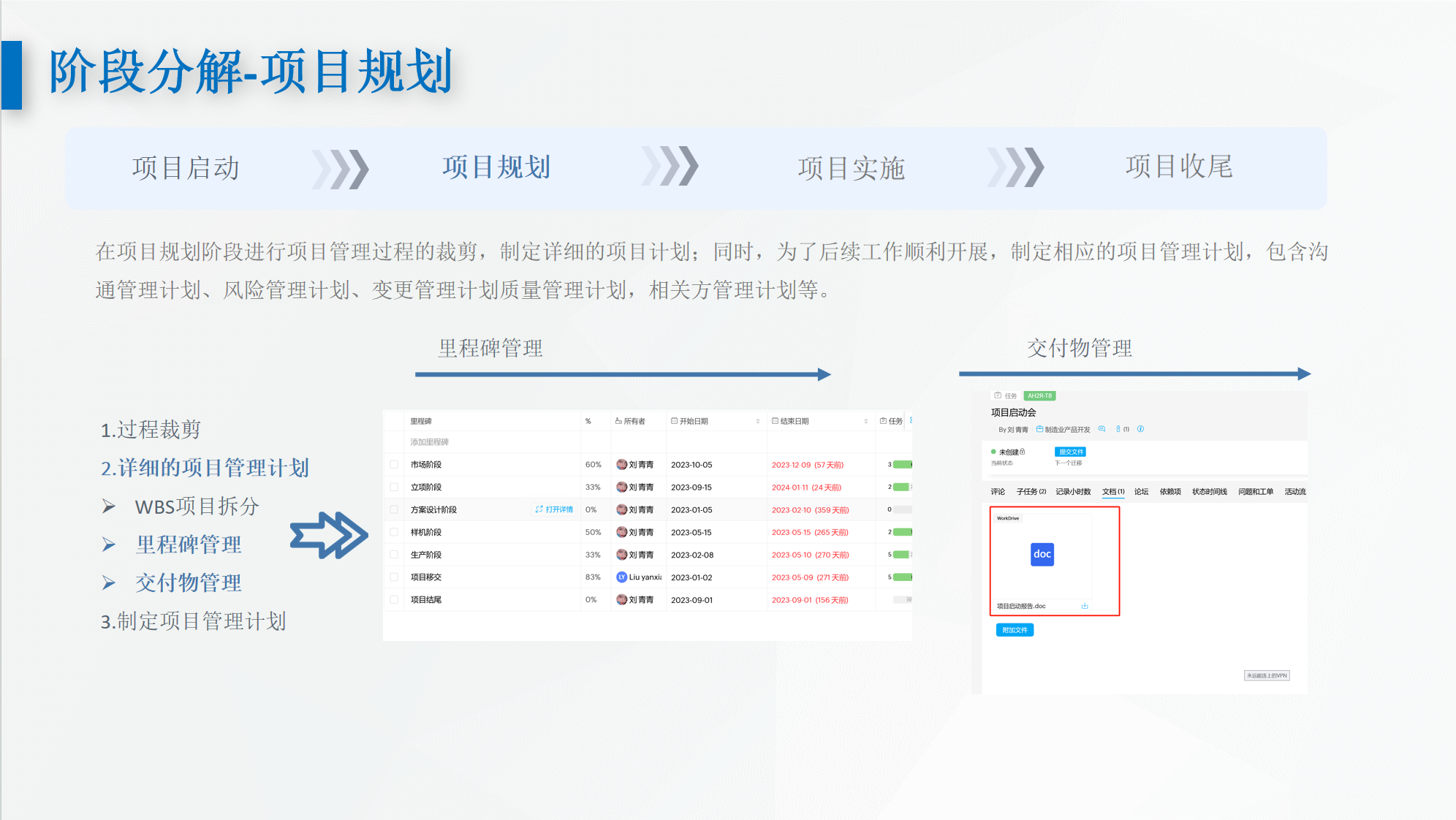Check the 项目结尾 milestone checkbox
The image size is (1456, 820).
[x=394, y=599]
